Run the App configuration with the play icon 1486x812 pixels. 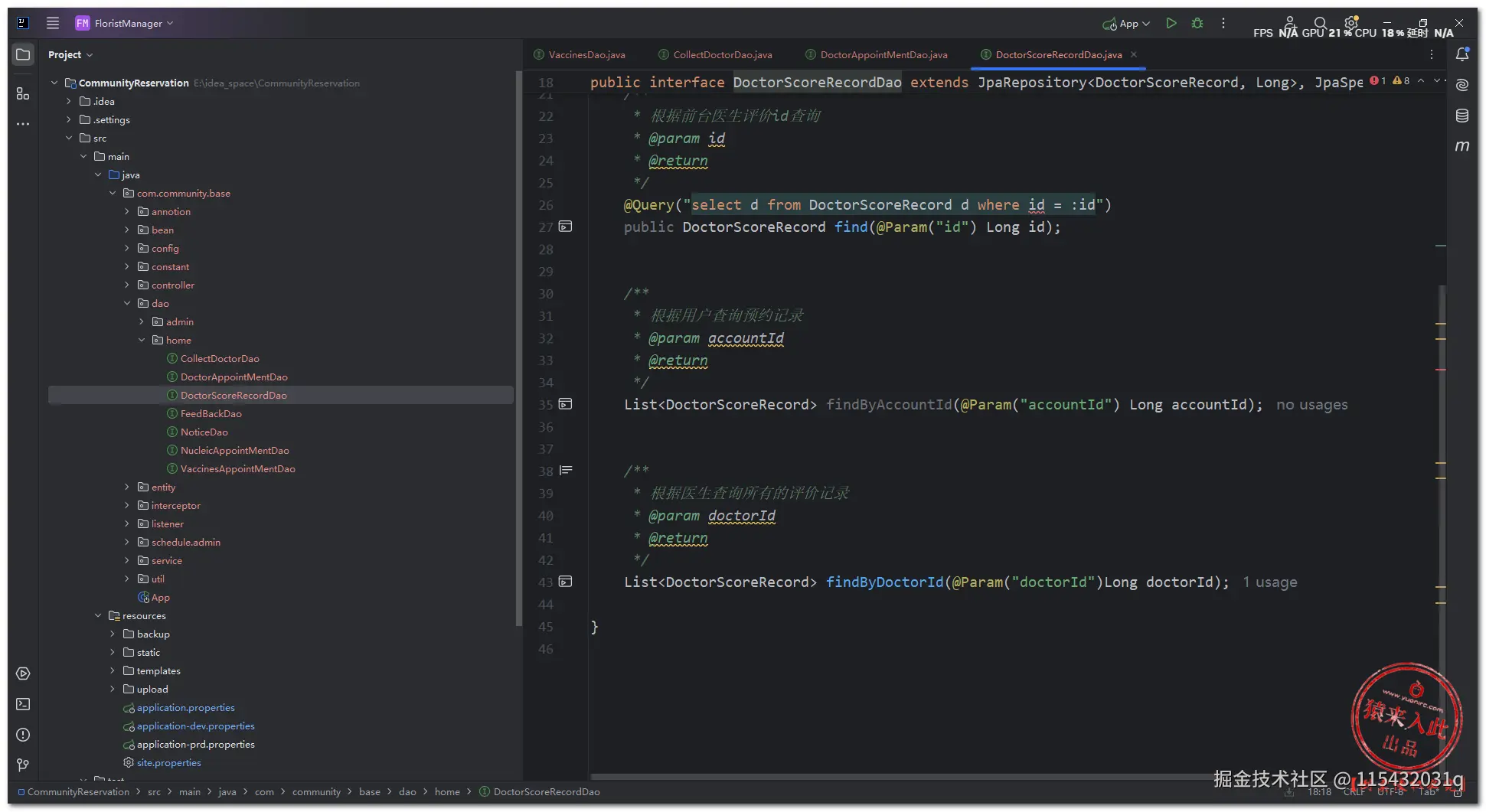tap(1171, 23)
